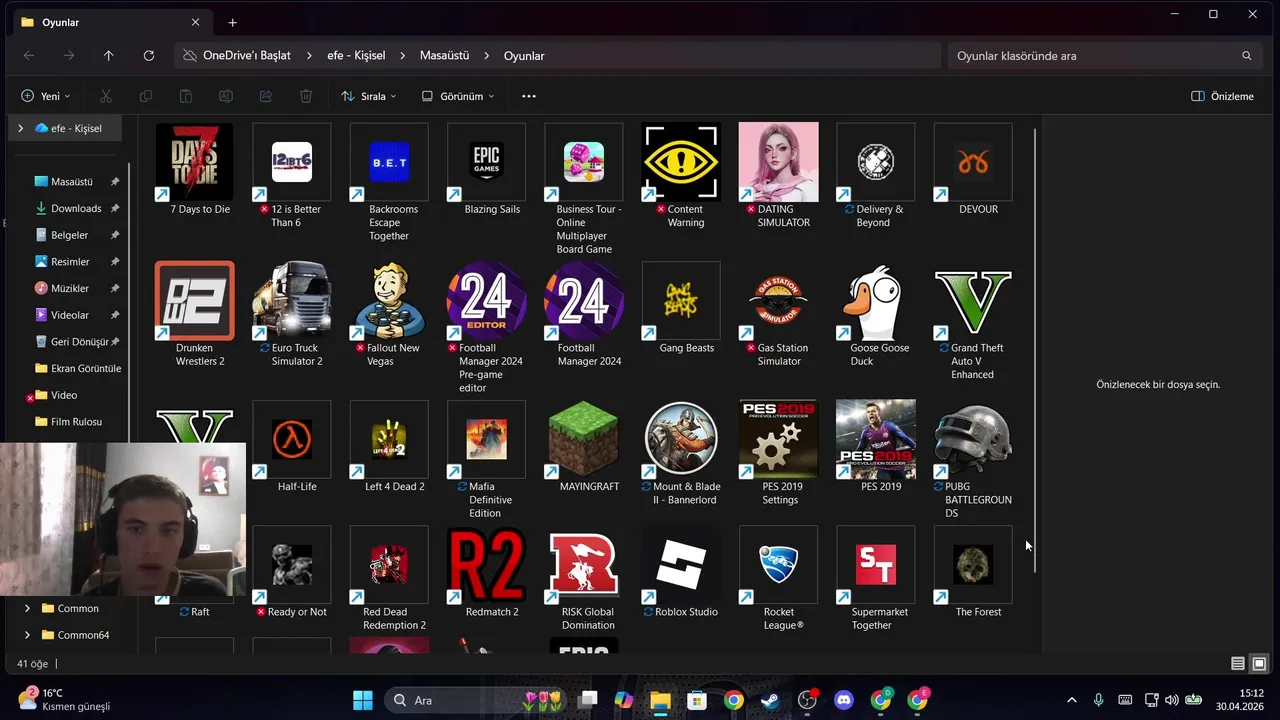
Task: Expand the efe - Kişisel tree node
Action: coord(20,128)
